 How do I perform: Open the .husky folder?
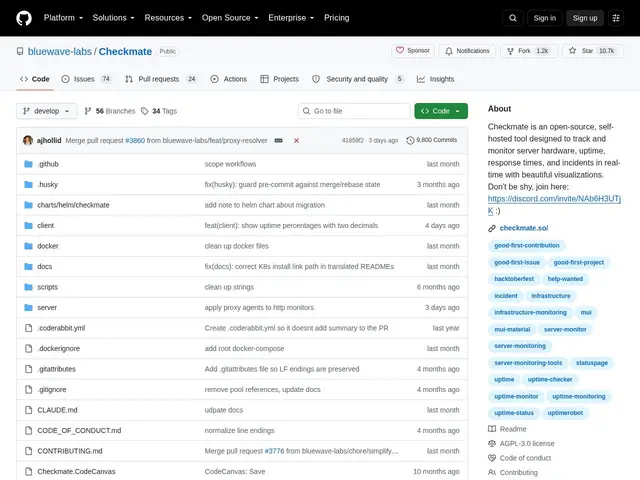coord(48,184)
